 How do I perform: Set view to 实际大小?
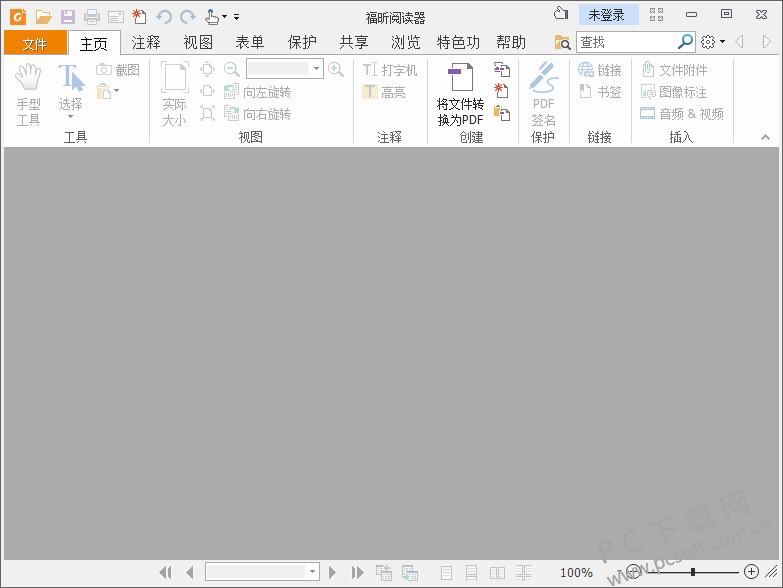tap(174, 94)
